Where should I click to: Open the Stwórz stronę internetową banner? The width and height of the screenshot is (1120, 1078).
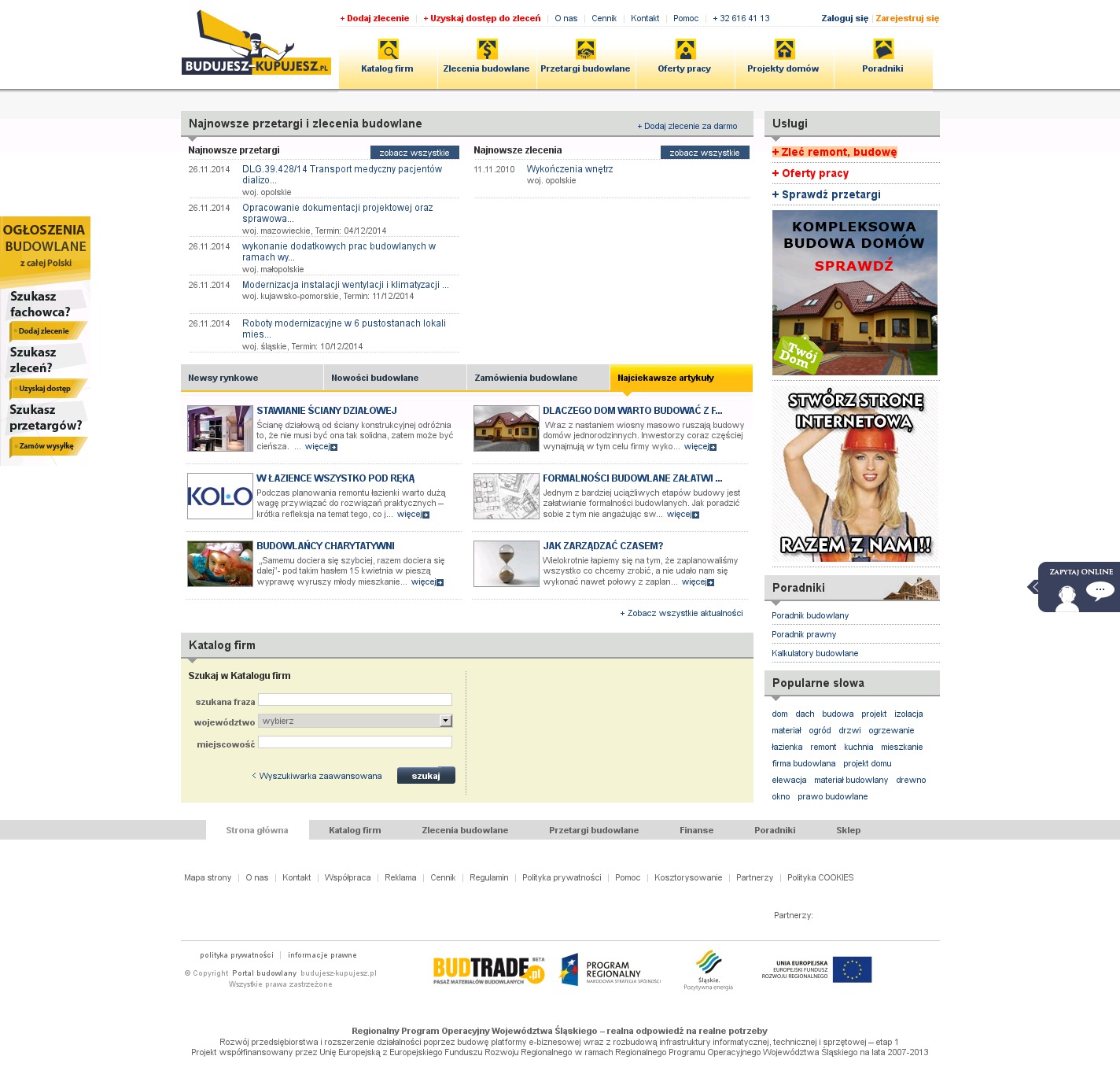pos(855,473)
